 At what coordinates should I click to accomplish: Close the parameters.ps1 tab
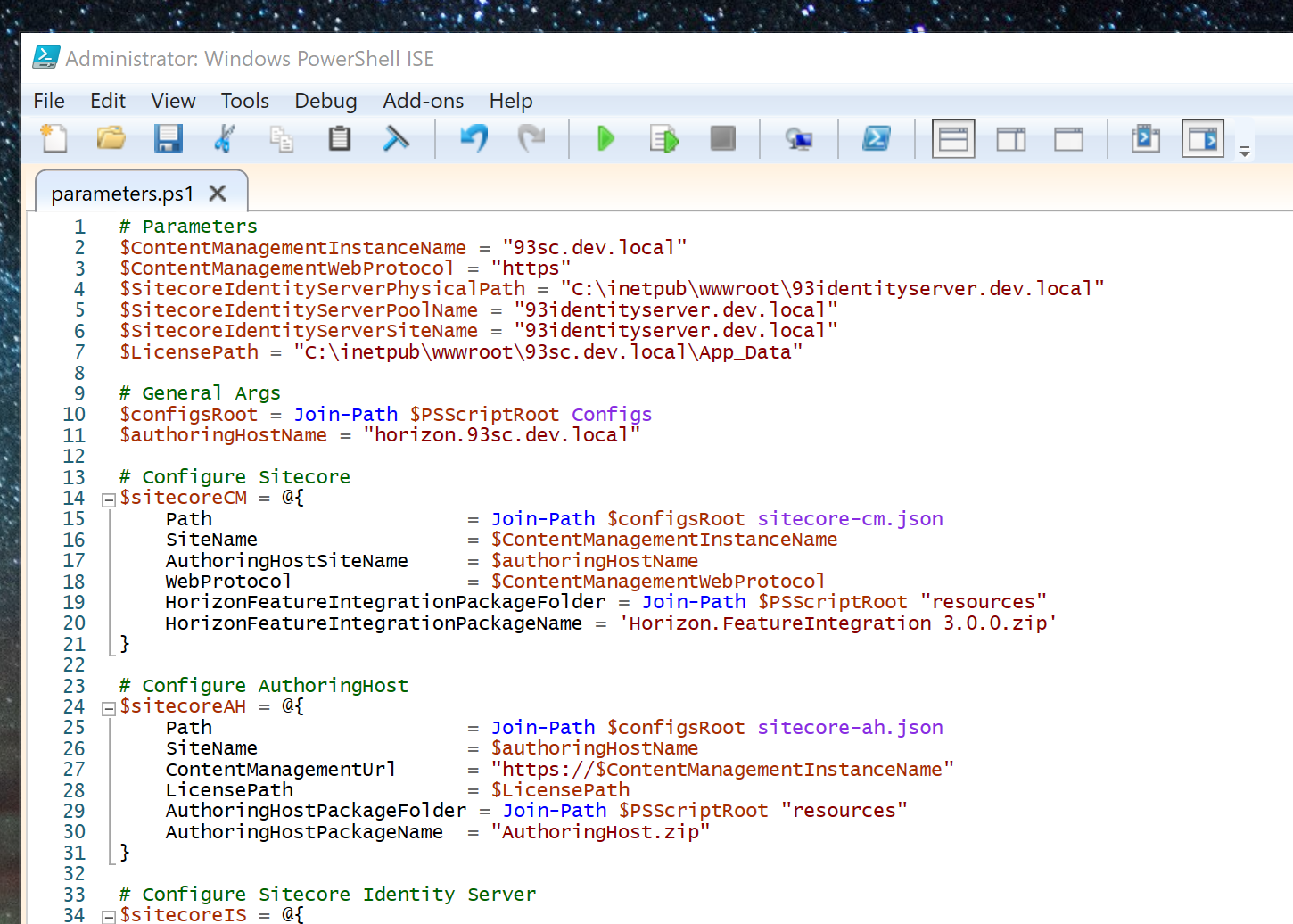point(217,193)
